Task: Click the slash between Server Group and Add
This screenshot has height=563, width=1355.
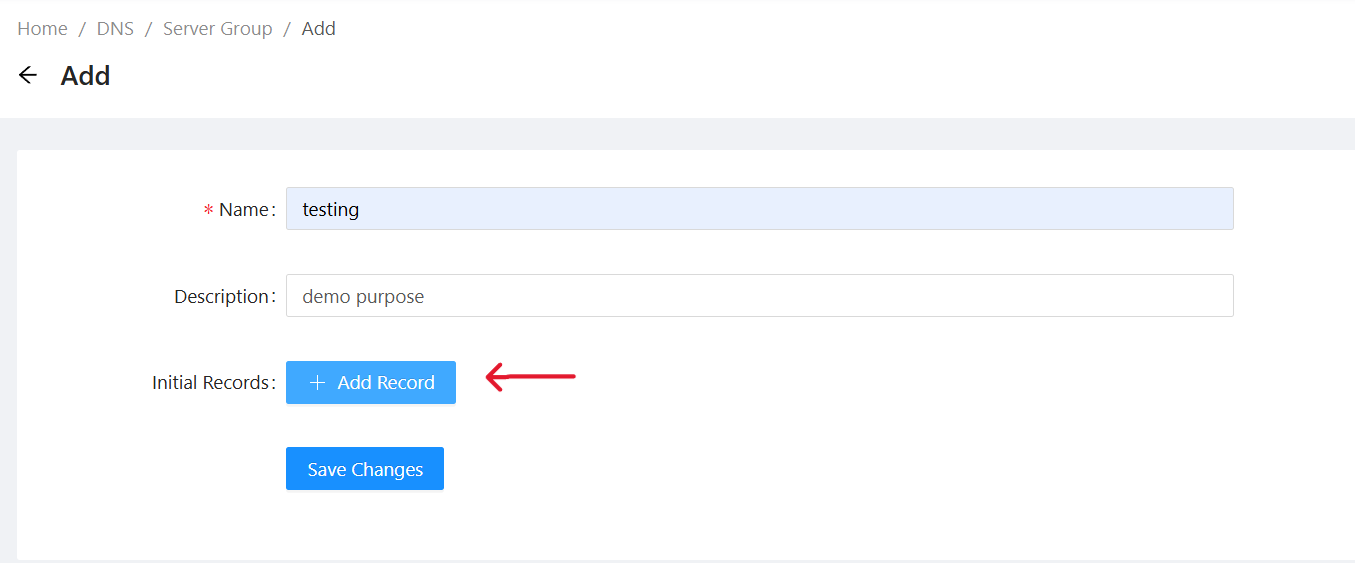Action: (x=287, y=29)
